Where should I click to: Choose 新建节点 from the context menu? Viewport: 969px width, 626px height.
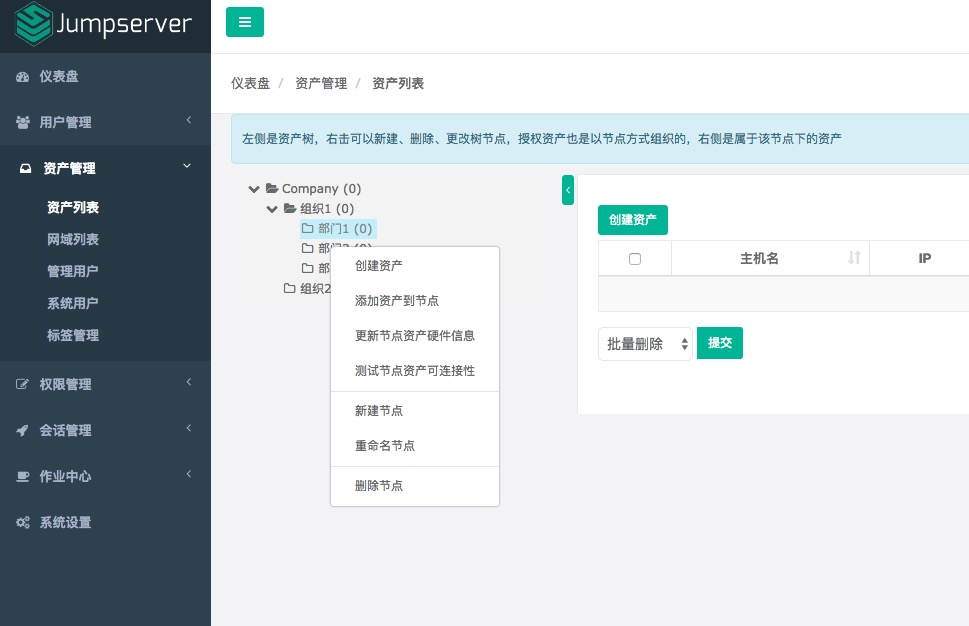click(x=379, y=411)
